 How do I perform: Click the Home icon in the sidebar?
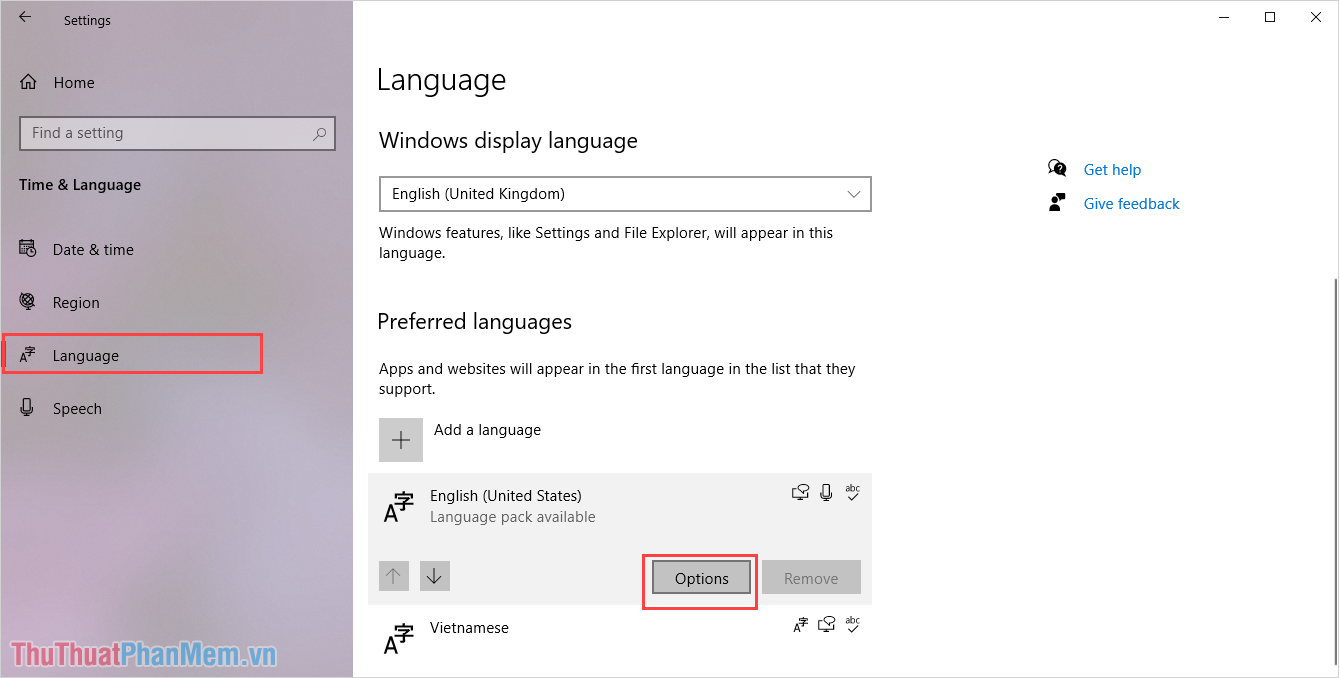29,82
